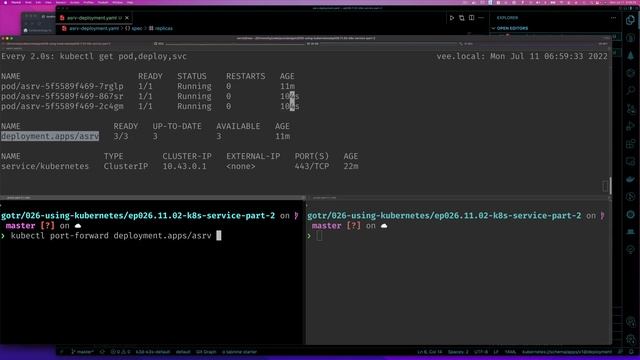Click the 3/3 ready value for the deployment

click(x=121, y=136)
